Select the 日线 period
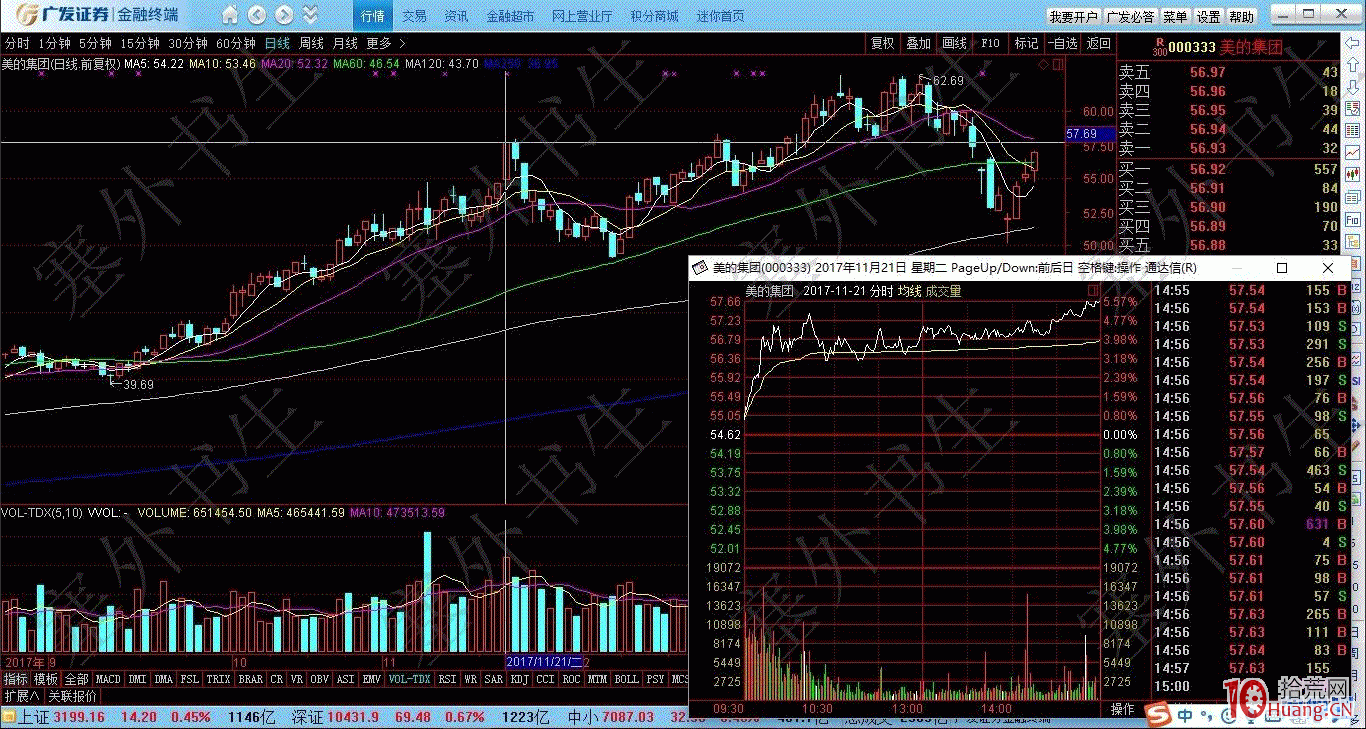Viewport: 1366px width, 729px height. 277,43
